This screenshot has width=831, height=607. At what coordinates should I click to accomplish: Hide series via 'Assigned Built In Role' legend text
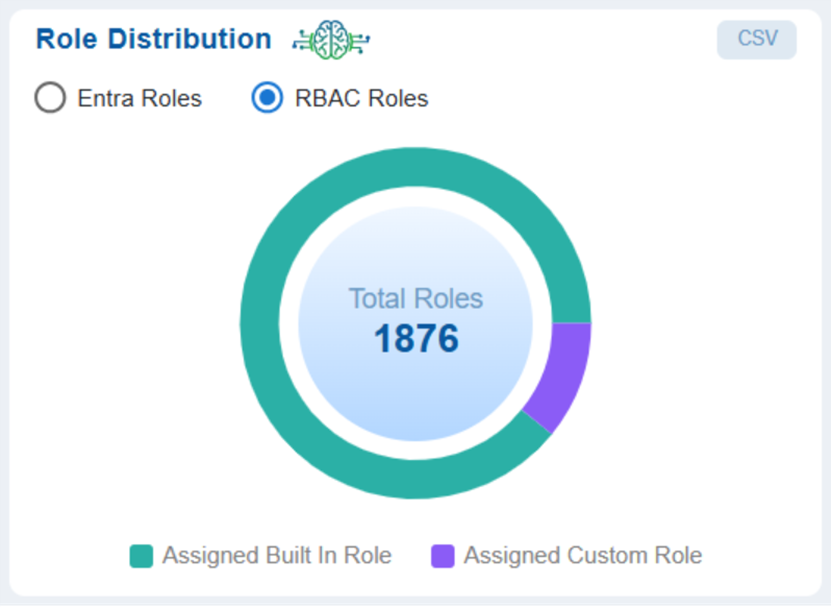(x=276, y=555)
